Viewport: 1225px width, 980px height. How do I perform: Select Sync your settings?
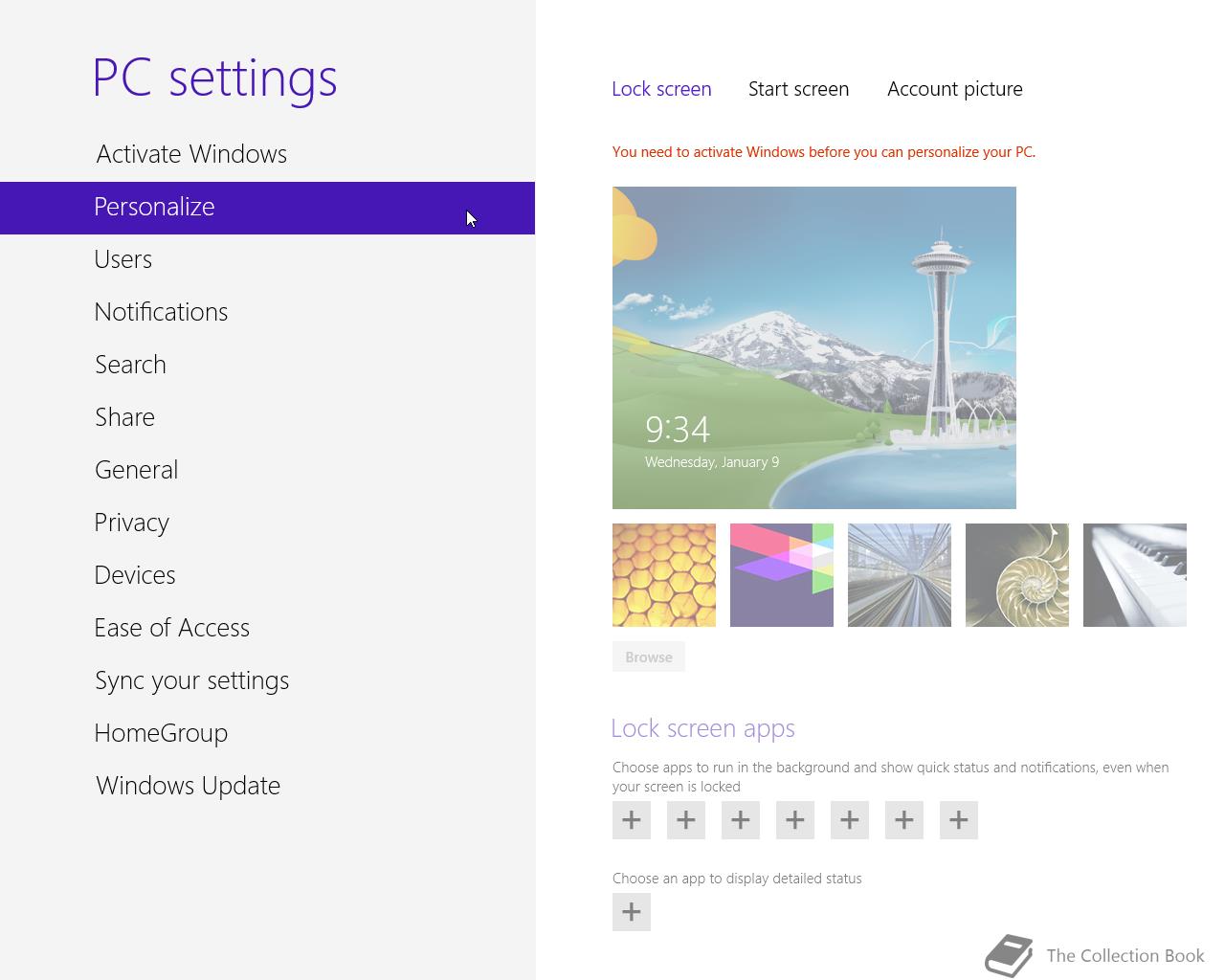click(267, 680)
